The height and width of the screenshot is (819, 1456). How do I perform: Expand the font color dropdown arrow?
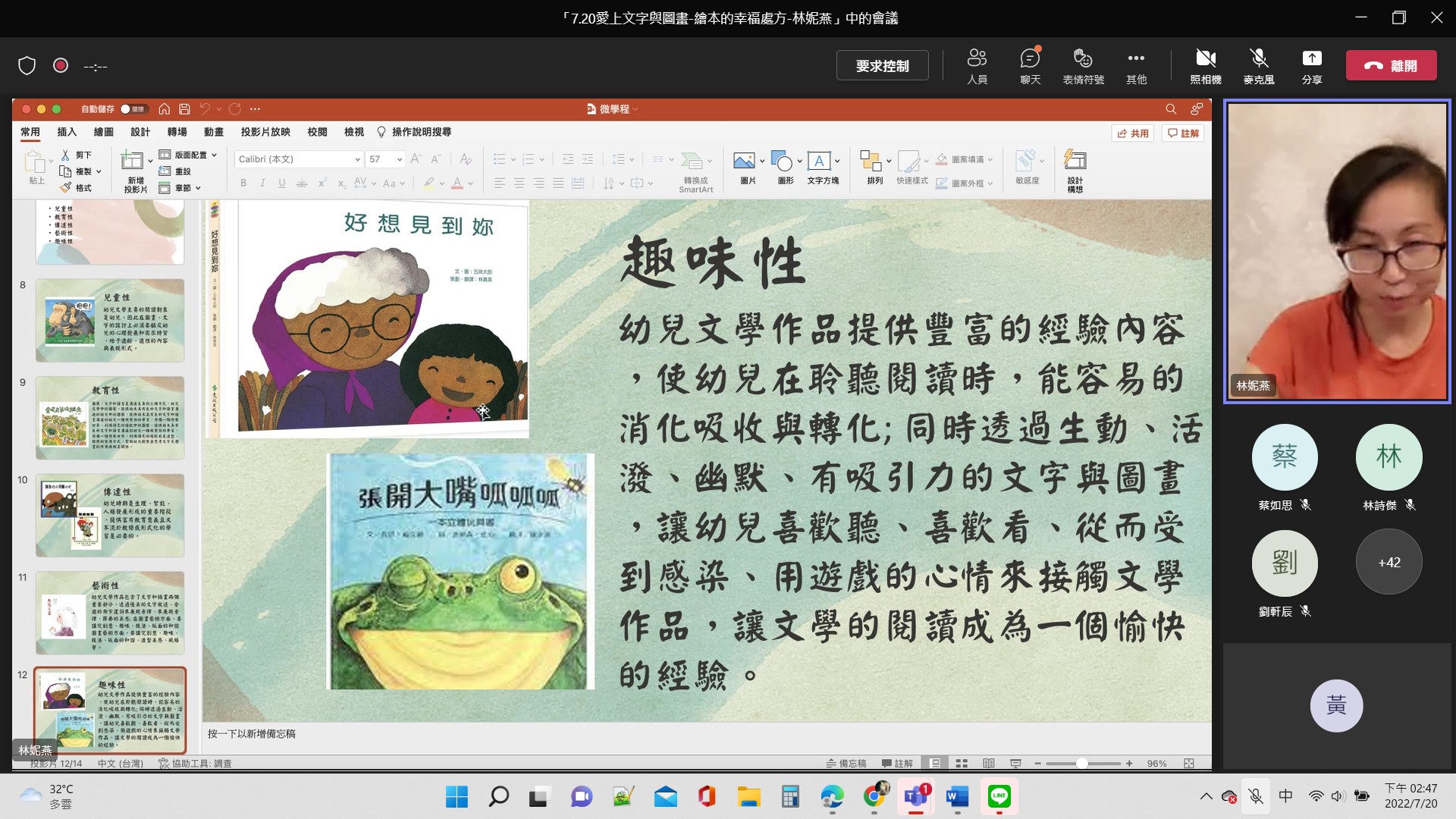point(470,184)
